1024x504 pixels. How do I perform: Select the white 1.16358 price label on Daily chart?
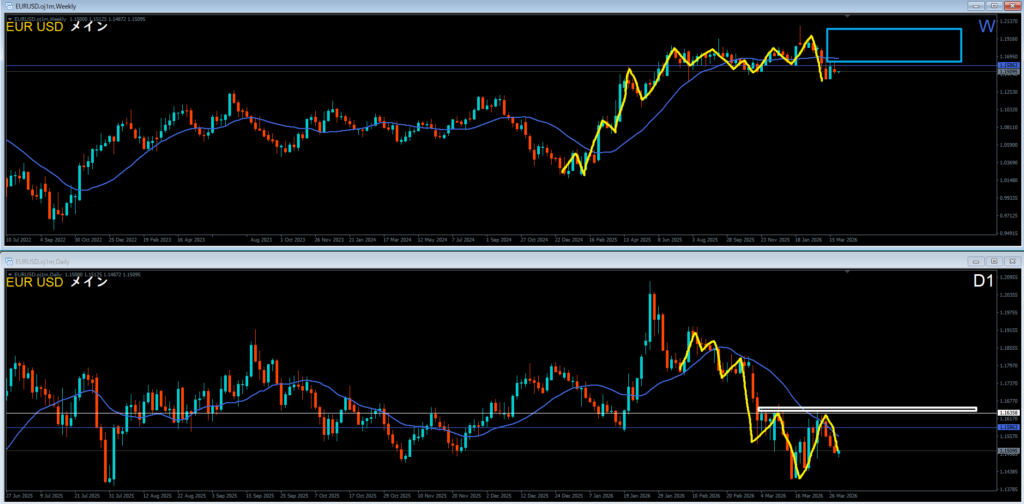click(x=1008, y=413)
